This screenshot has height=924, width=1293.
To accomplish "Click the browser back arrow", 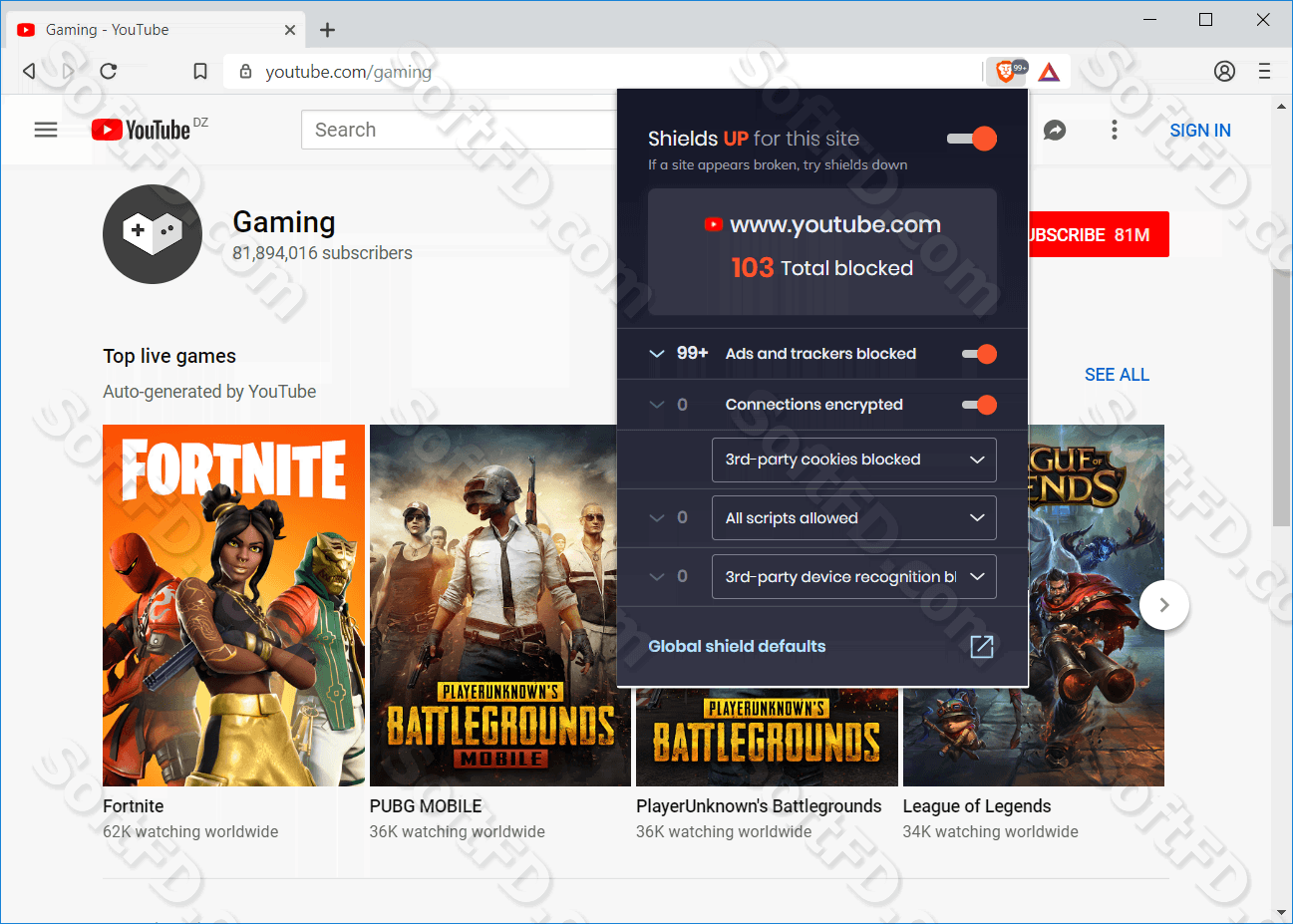I will [x=29, y=71].
